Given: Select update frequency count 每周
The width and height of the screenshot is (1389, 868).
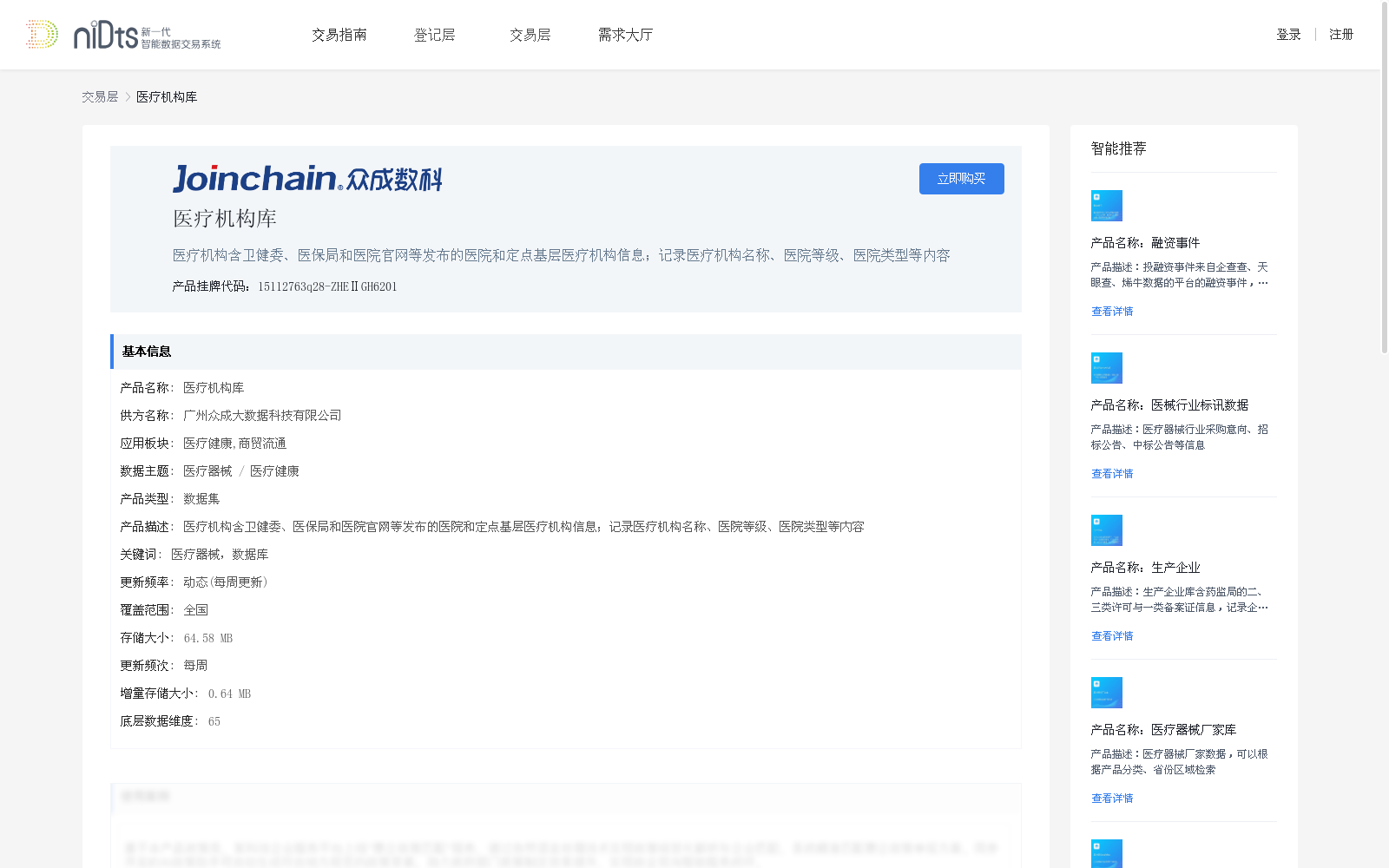Looking at the screenshot, I should [195, 666].
